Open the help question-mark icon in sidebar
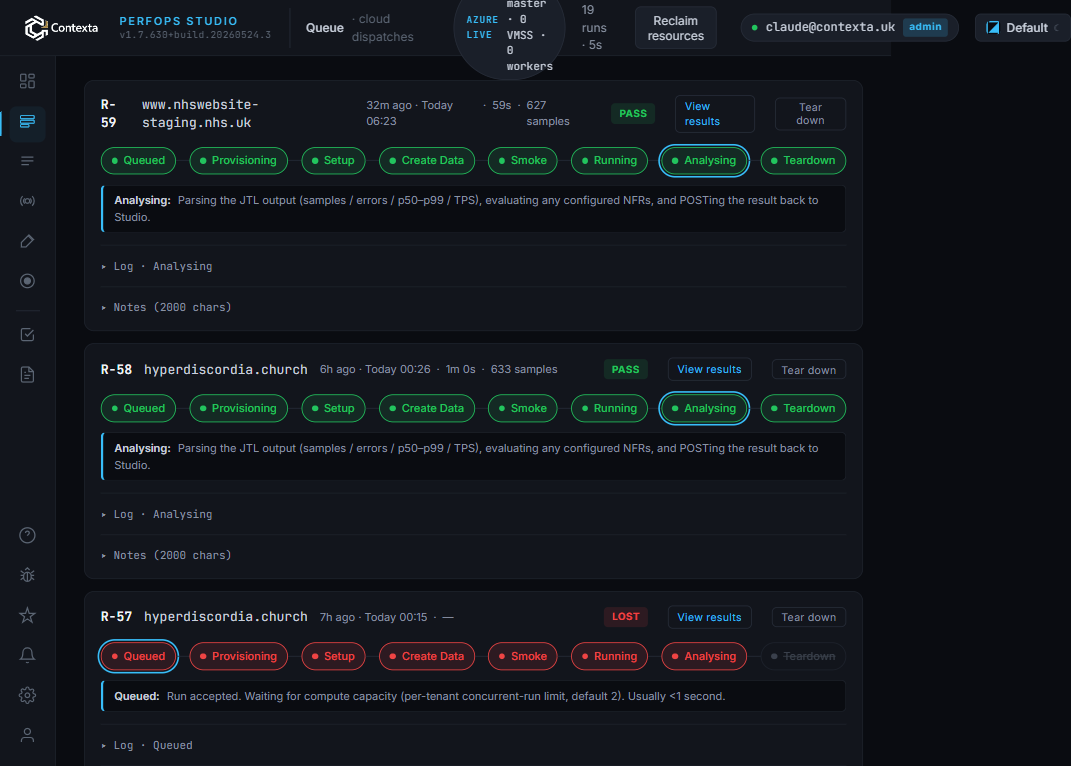1071x766 pixels. (27, 535)
